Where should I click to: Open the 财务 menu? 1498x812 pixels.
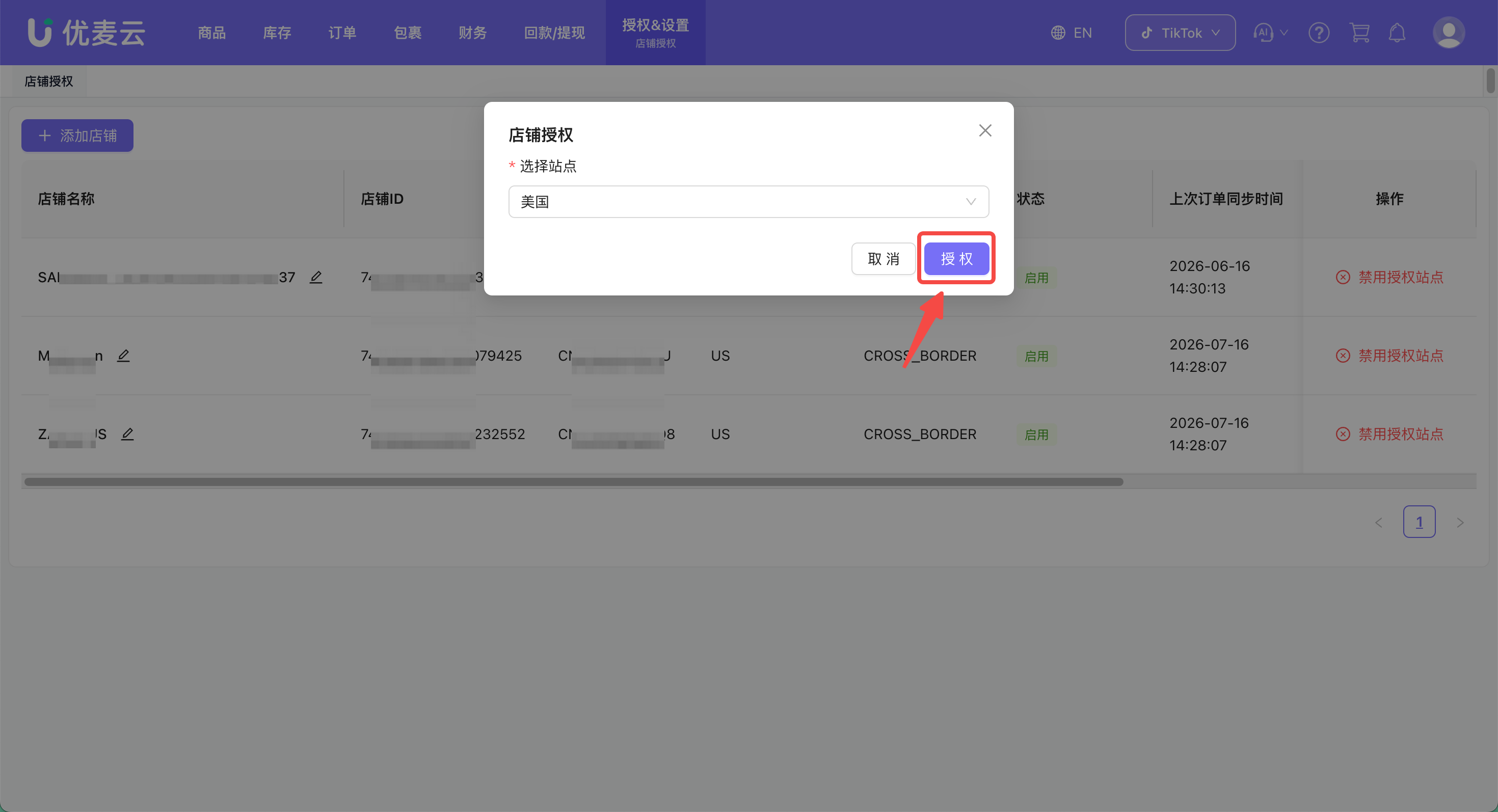[472, 33]
